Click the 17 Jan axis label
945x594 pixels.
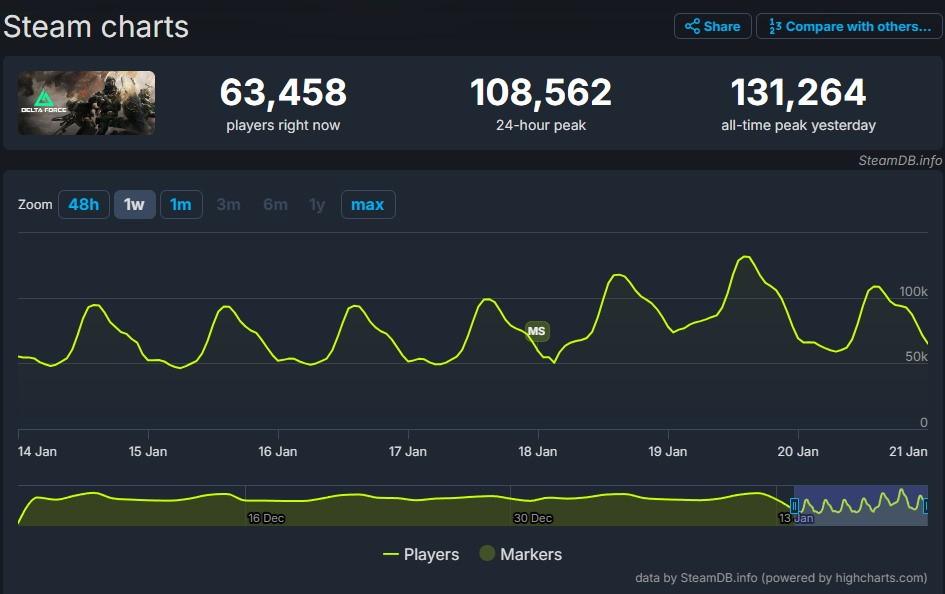[x=407, y=451]
